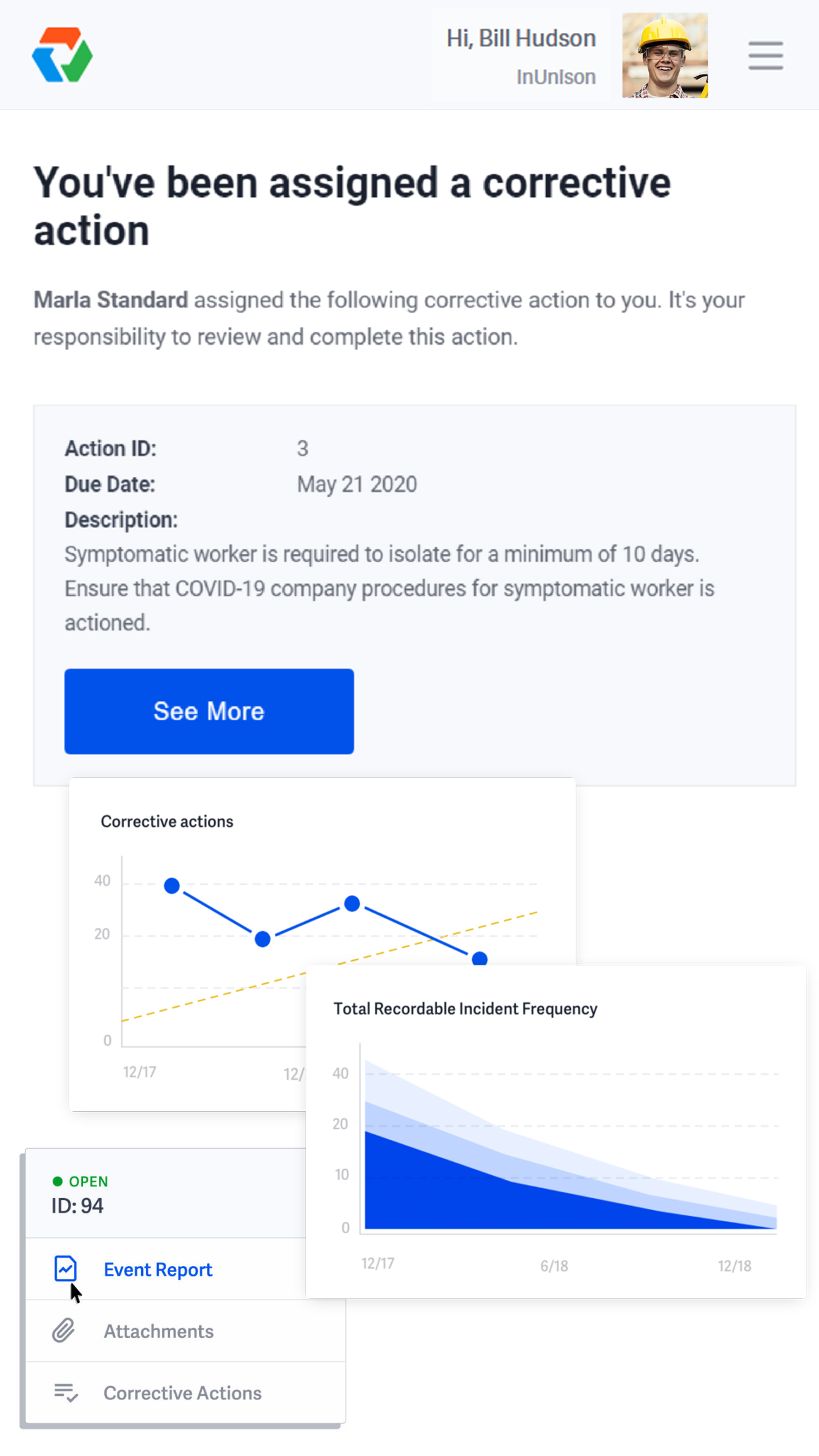Click the Total Recordable Incident Frequency title

click(465, 1009)
